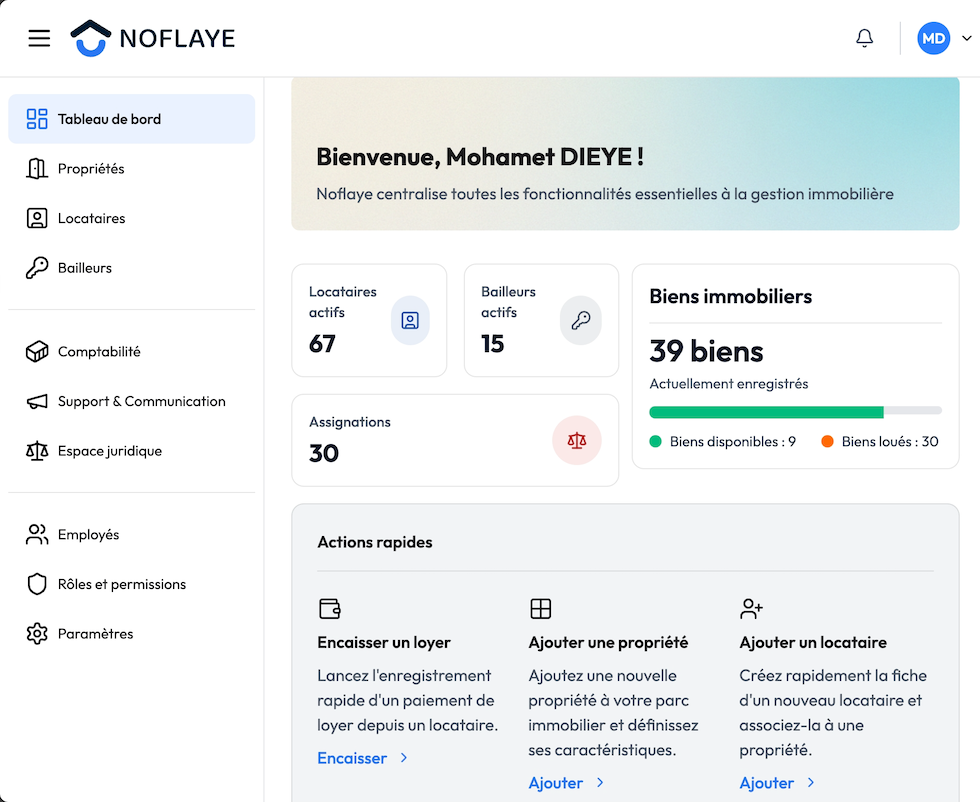Click the green biens progress bar
The height and width of the screenshot is (802, 980).
click(766, 412)
